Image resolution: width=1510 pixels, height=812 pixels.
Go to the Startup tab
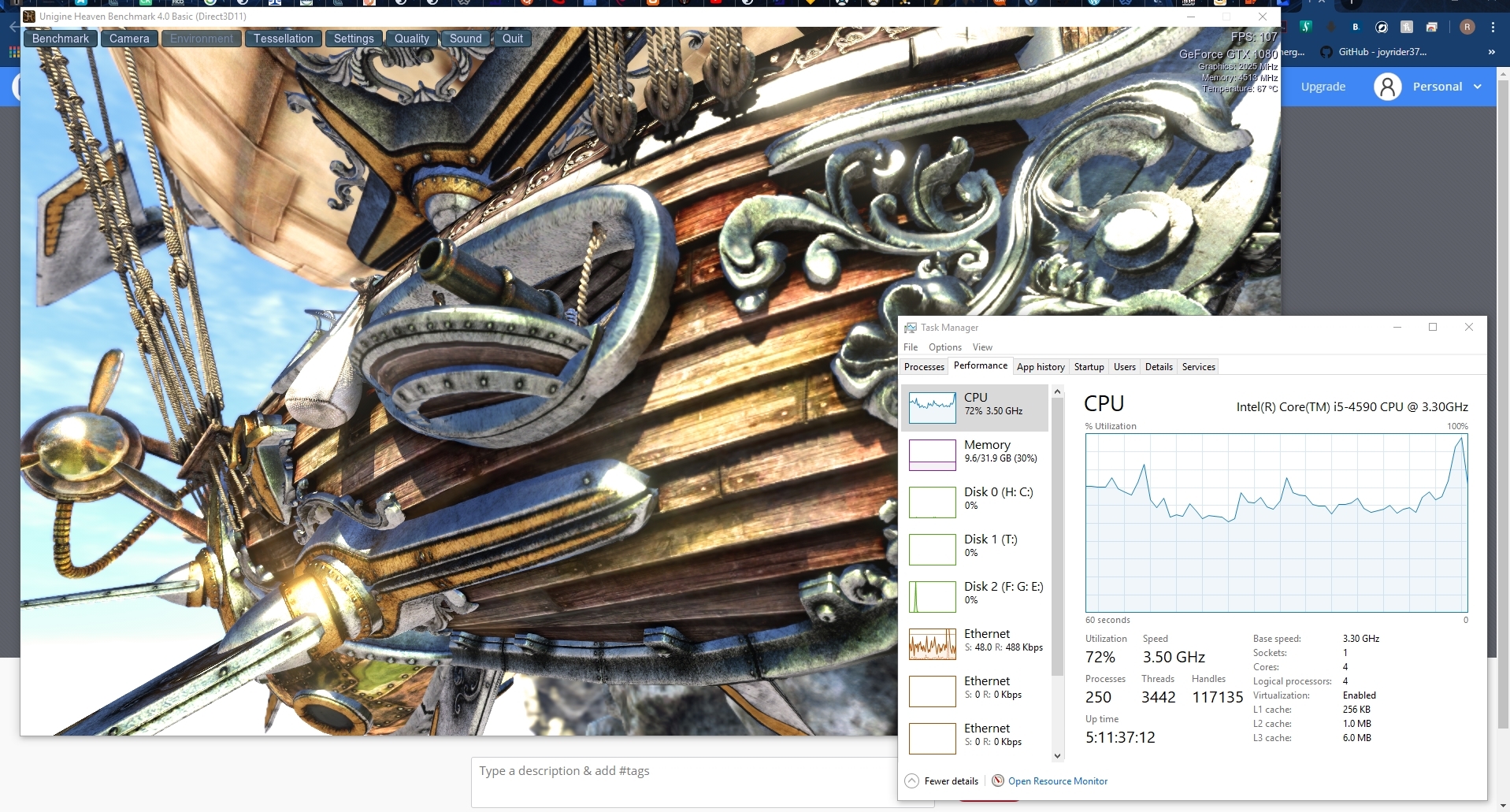tap(1089, 367)
